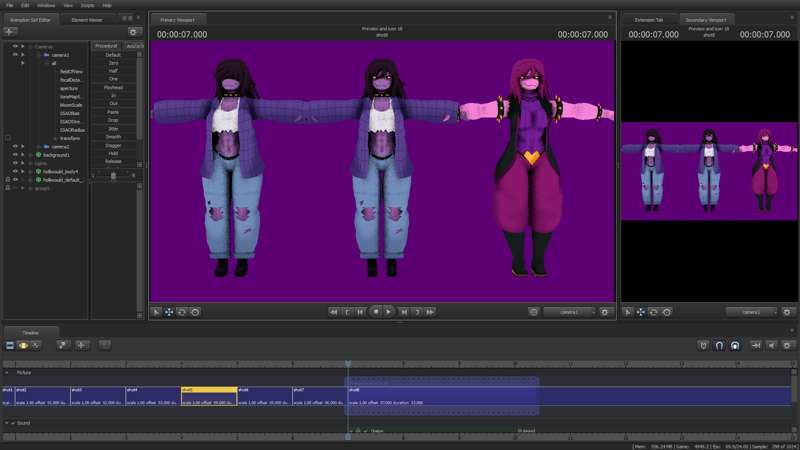Add animation set with the plus button
Viewport: 800px width, 450px height.
(x=10, y=32)
